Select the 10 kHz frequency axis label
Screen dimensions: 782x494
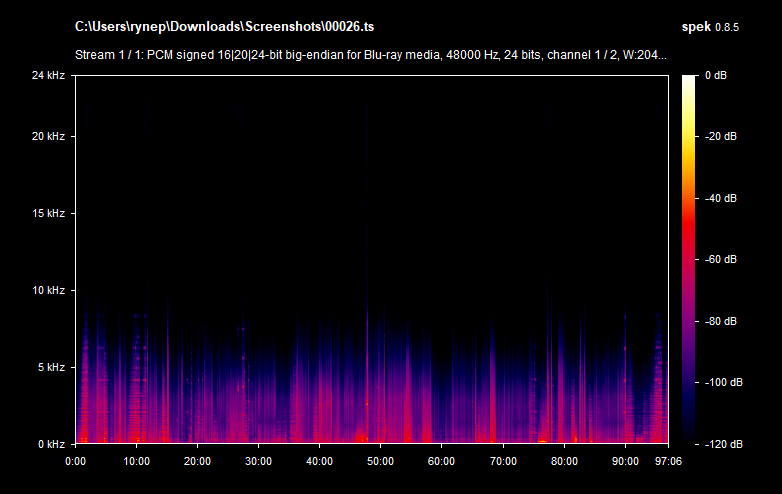(48, 290)
